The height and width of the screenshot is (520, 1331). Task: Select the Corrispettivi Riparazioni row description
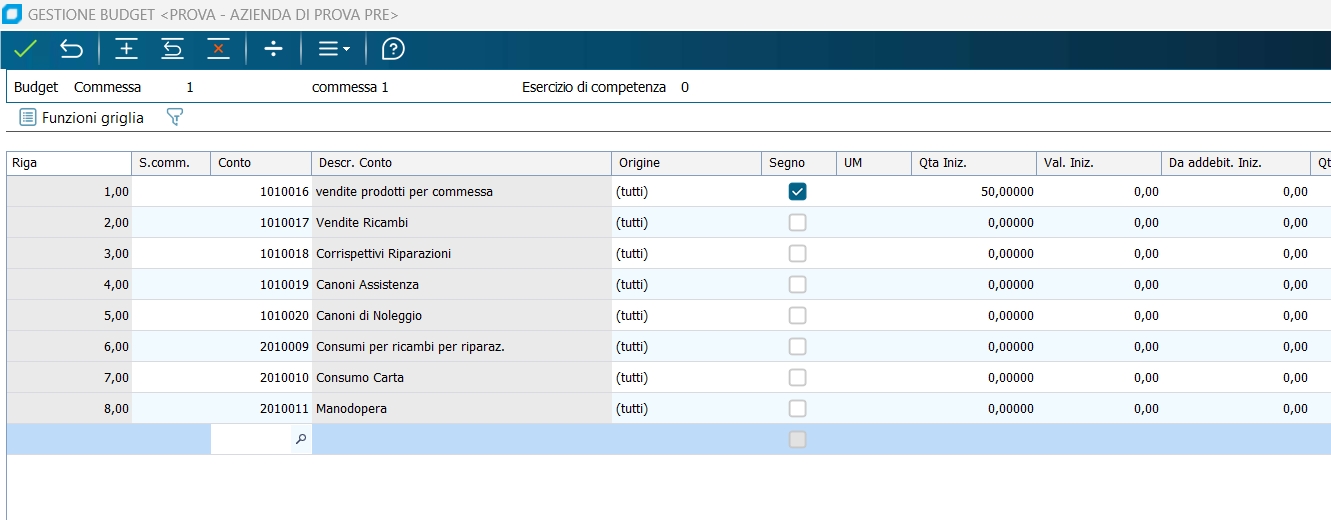(461, 254)
